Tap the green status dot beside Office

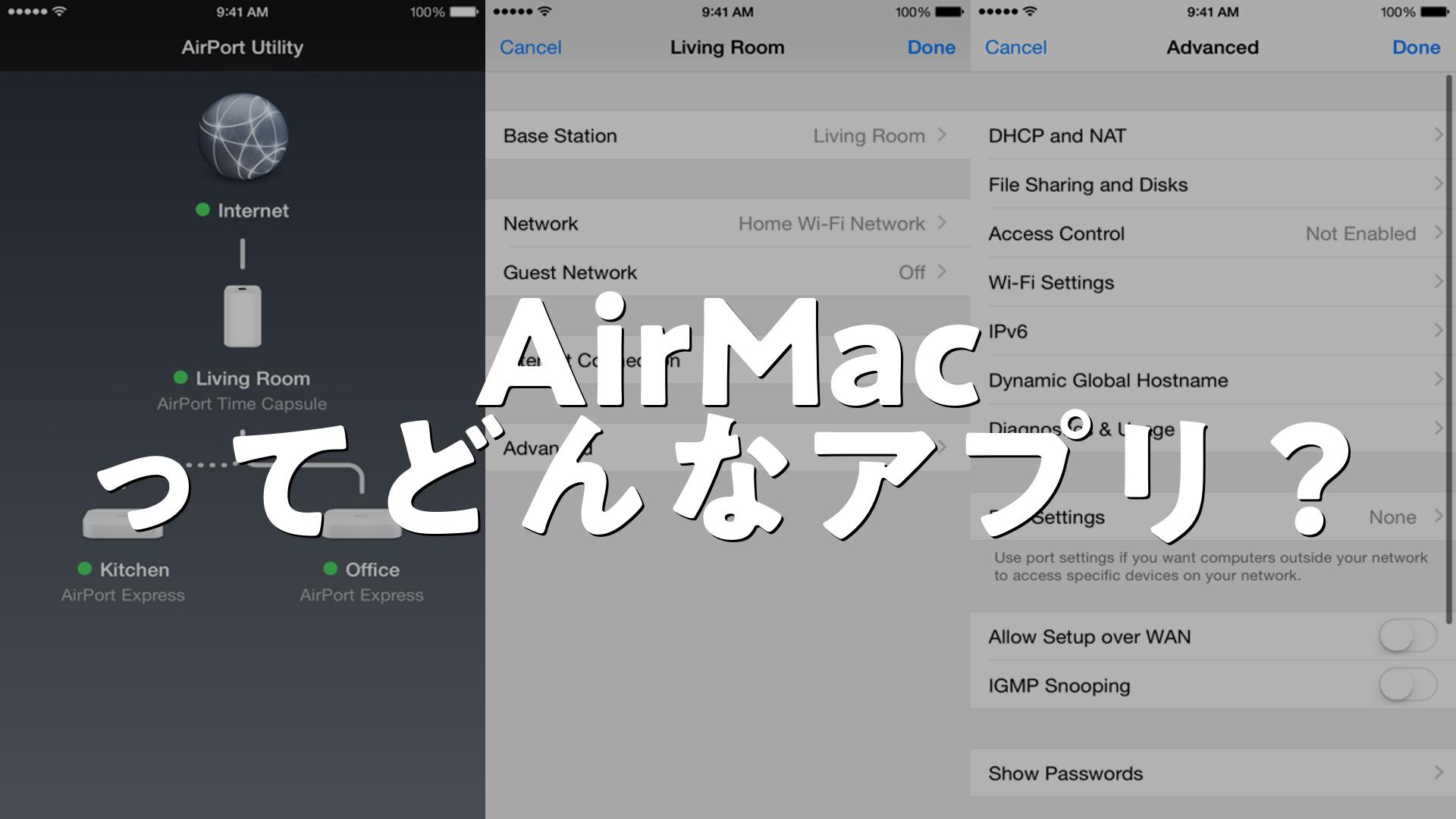[x=330, y=568]
